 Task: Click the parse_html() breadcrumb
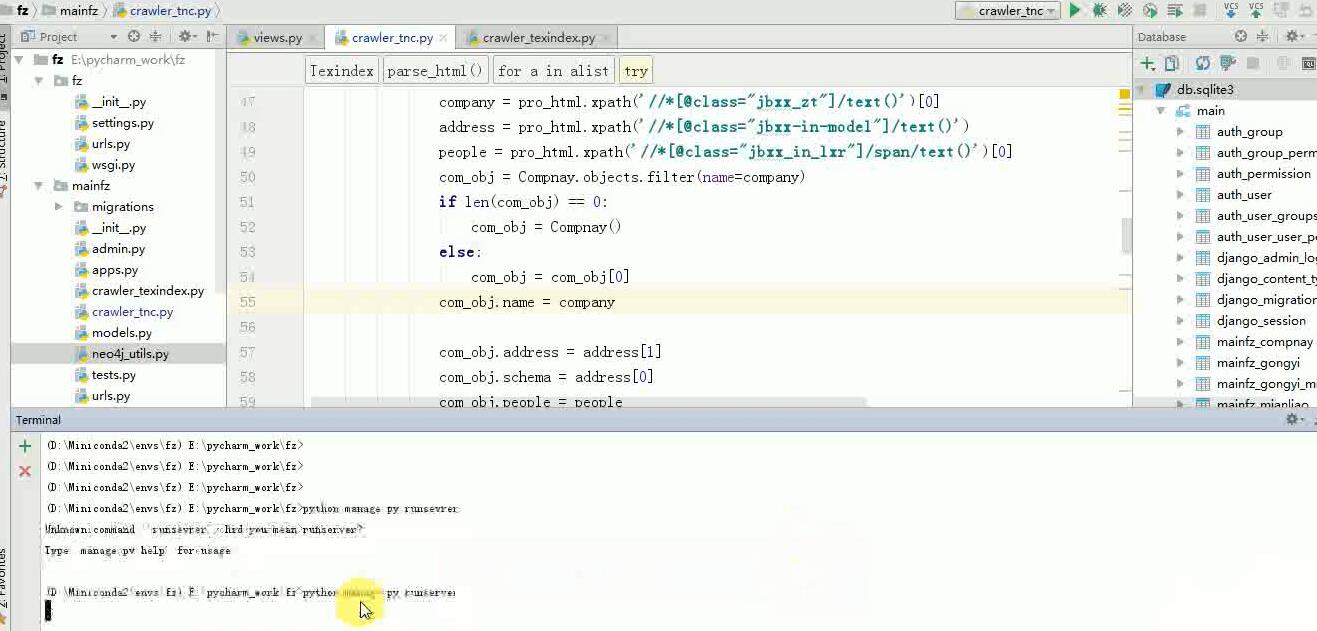(434, 71)
